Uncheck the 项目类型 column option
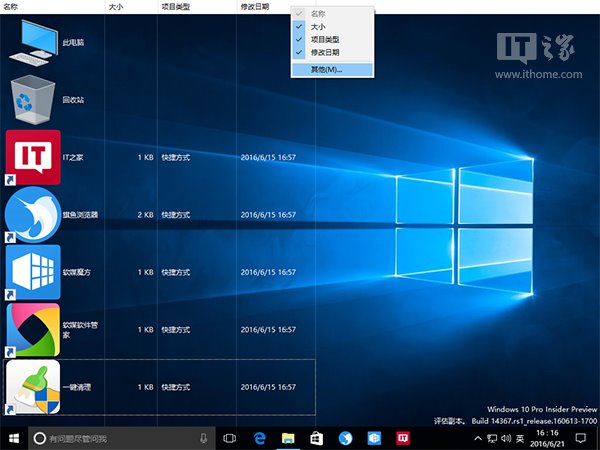Image resolution: width=600 pixels, height=450 pixels. click(x=324, y=40)
